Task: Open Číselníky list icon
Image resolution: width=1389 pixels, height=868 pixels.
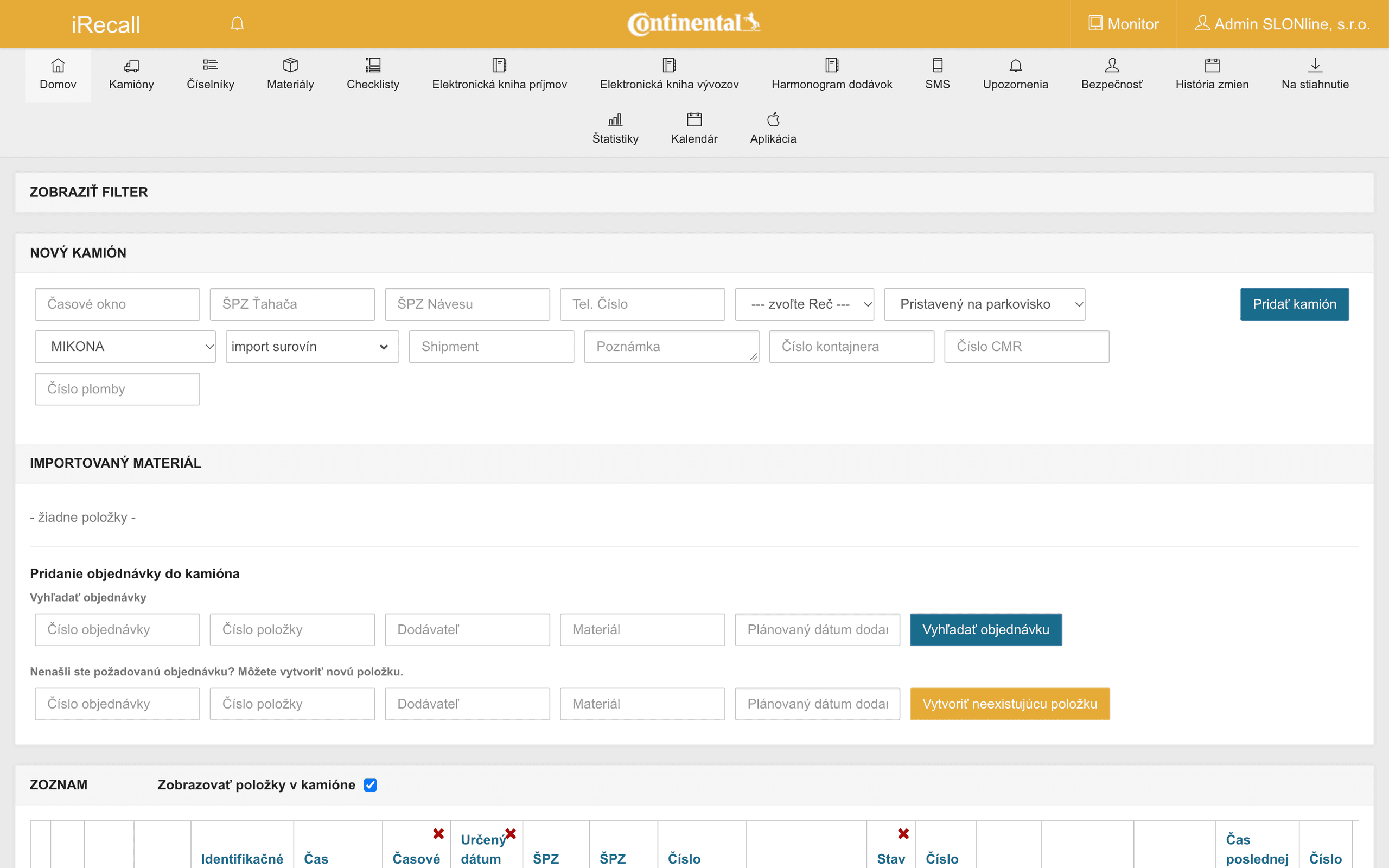Action: [210, 65]
